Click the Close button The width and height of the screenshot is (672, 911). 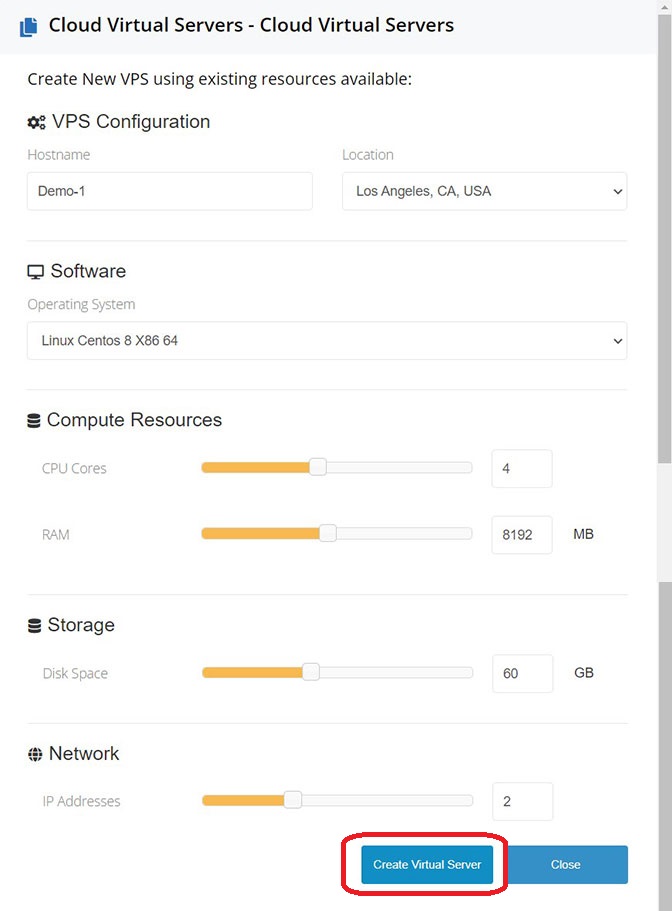coord(565,865)
